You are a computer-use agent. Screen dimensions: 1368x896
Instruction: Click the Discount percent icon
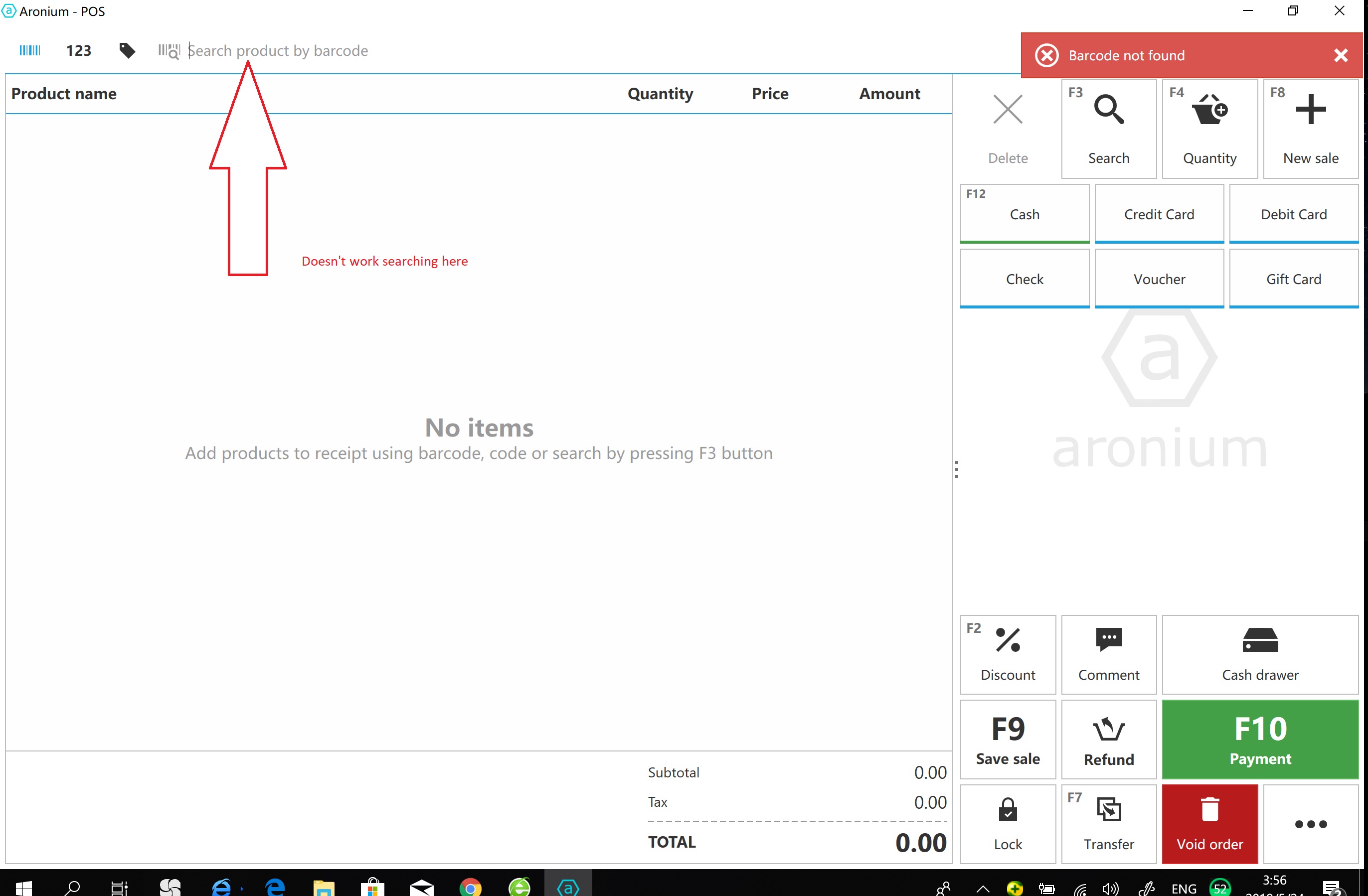pos(1008,654)
